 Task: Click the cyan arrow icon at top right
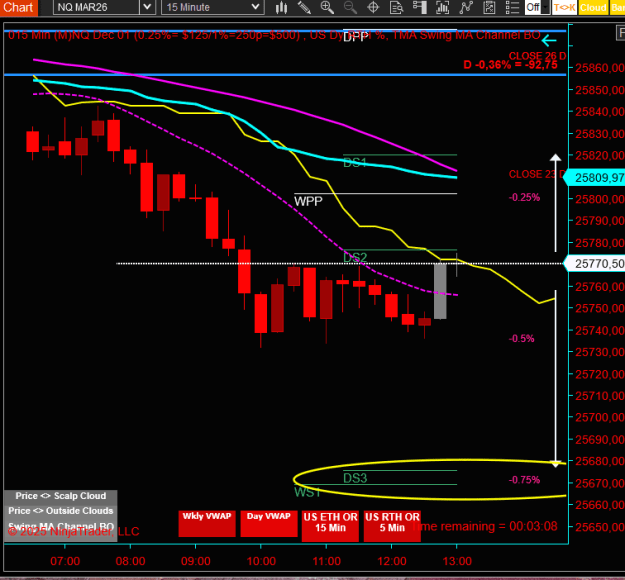coord(549,40)
